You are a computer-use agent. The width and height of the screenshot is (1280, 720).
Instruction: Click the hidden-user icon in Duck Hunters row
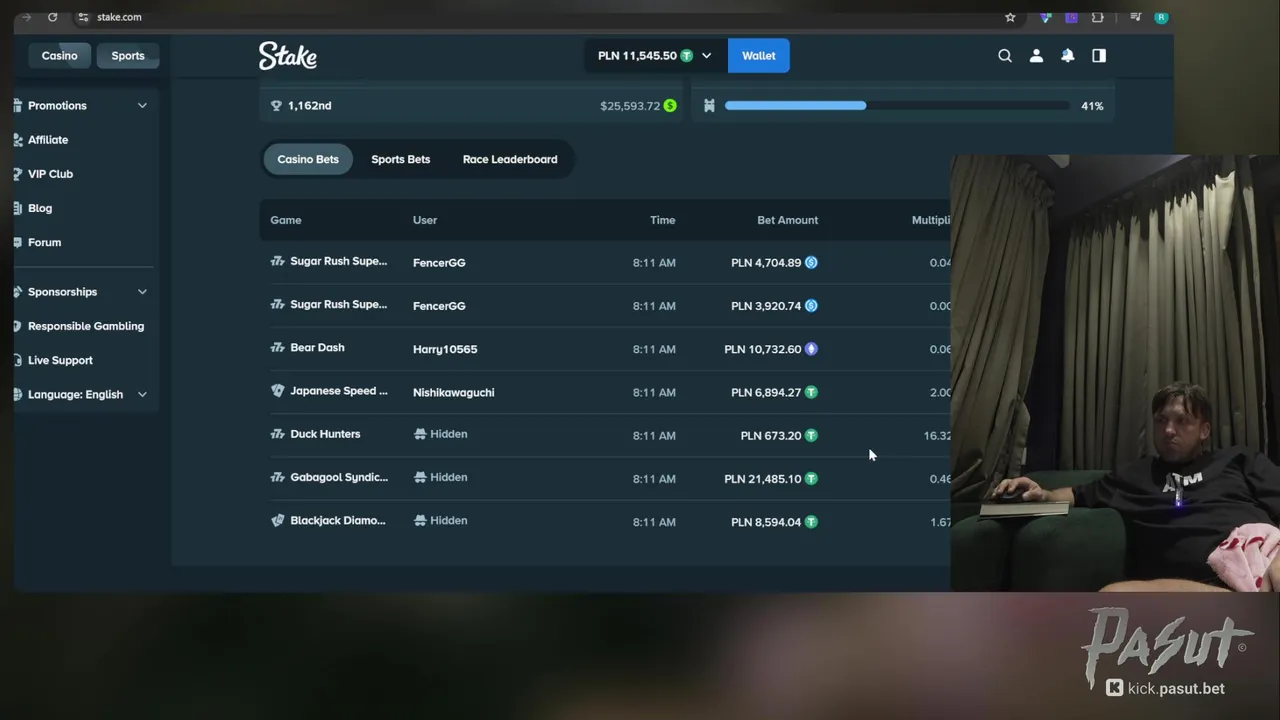point(420,434)
